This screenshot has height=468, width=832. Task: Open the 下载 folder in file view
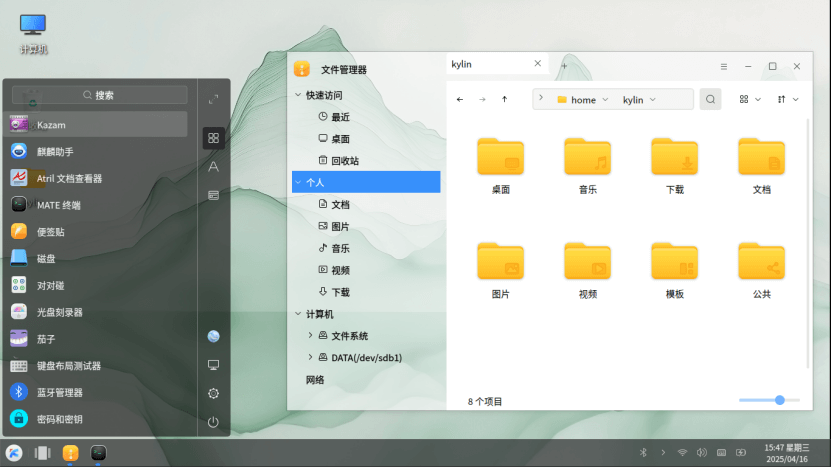(675, 166)
